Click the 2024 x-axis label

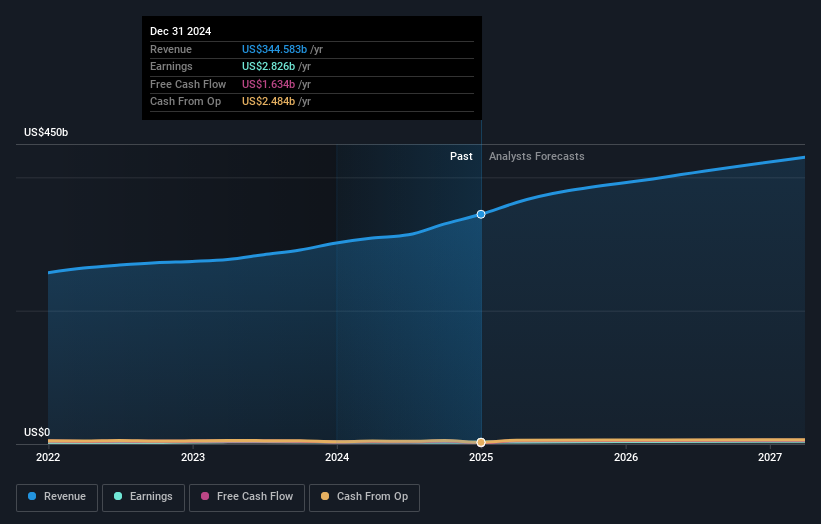tap(337, 457)
